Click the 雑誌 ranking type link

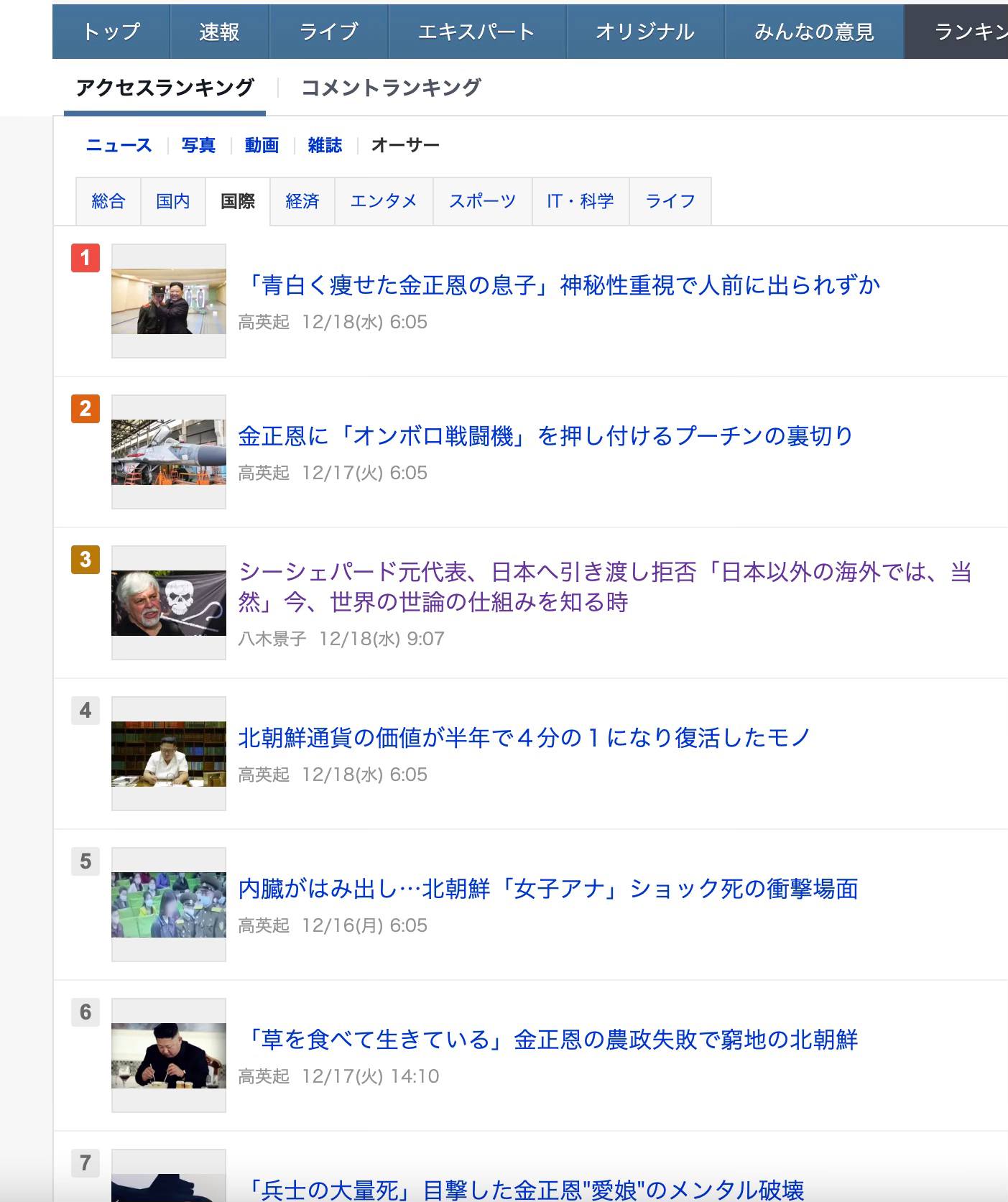[325, 145]
